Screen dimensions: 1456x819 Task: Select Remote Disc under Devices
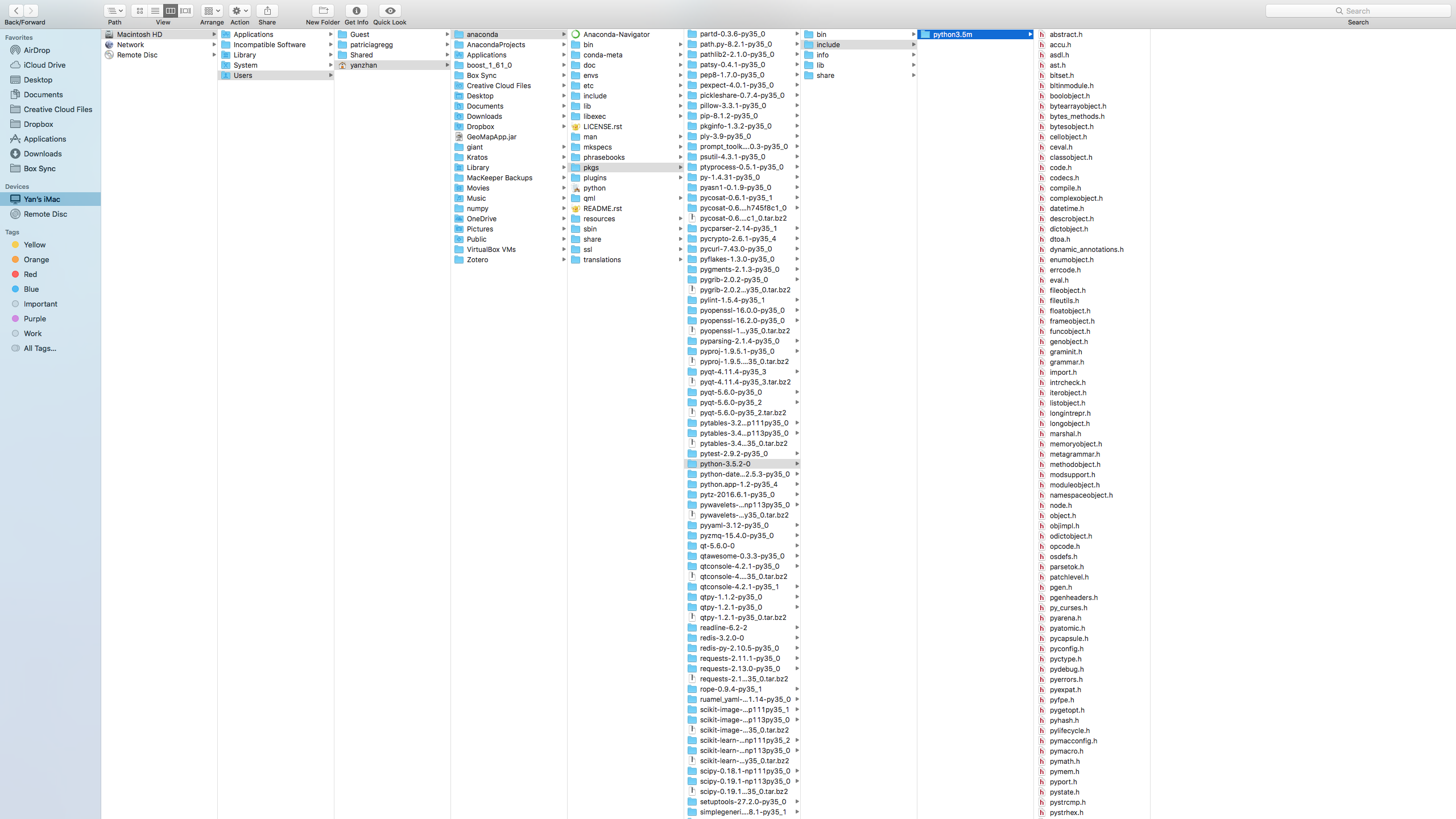point(50,214)
